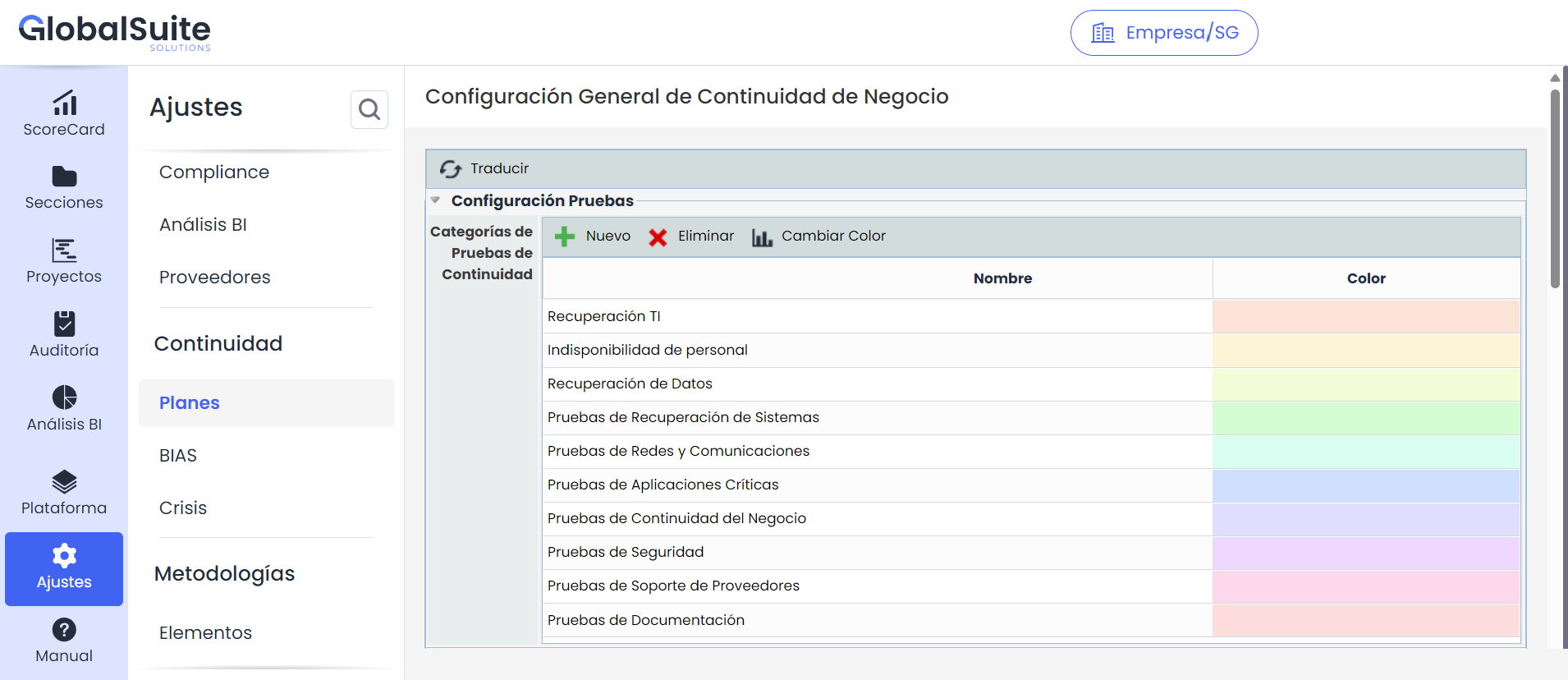
Task: Select the Pruebas de Seguridad row
Action: click(877, 553)
